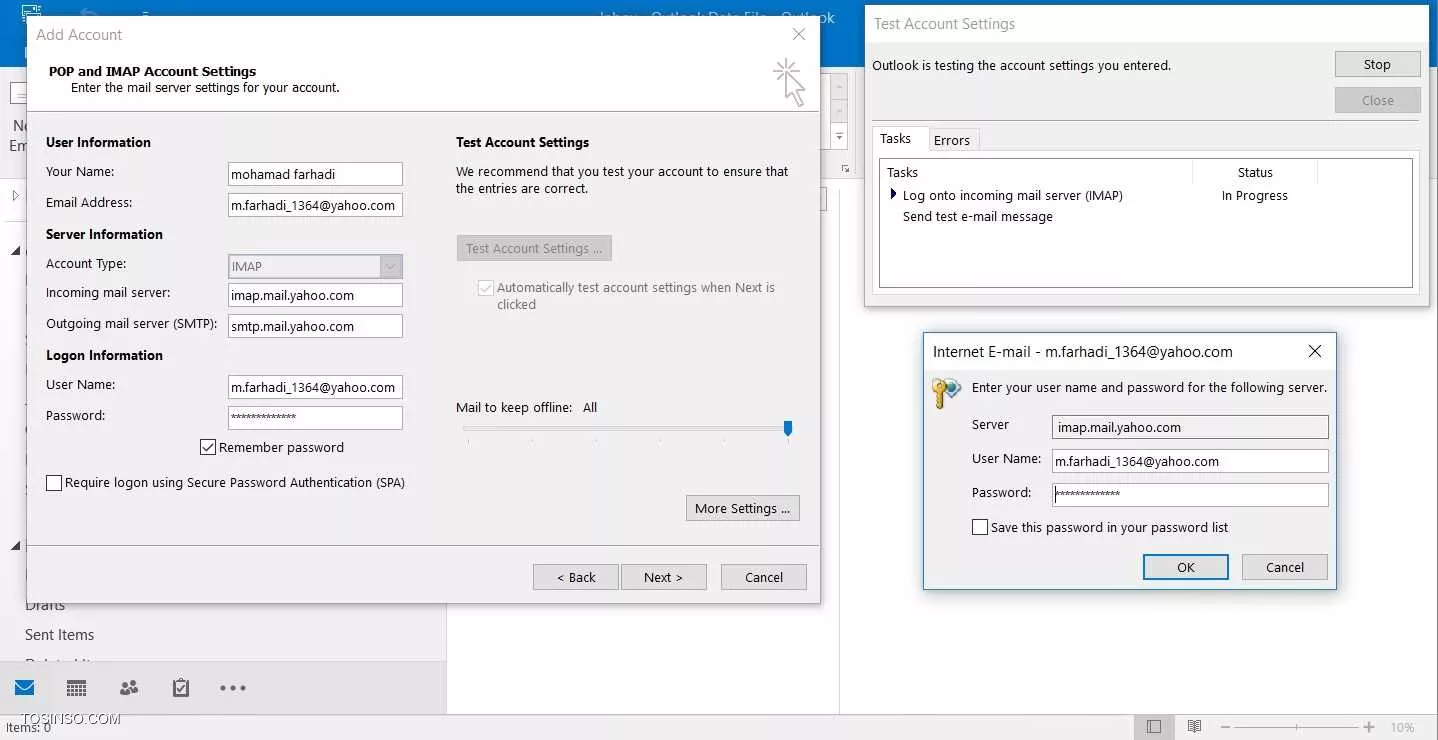Select Send test e-mail message task row
Viewport: 1438px width, 740px height.
pos(978,216)
